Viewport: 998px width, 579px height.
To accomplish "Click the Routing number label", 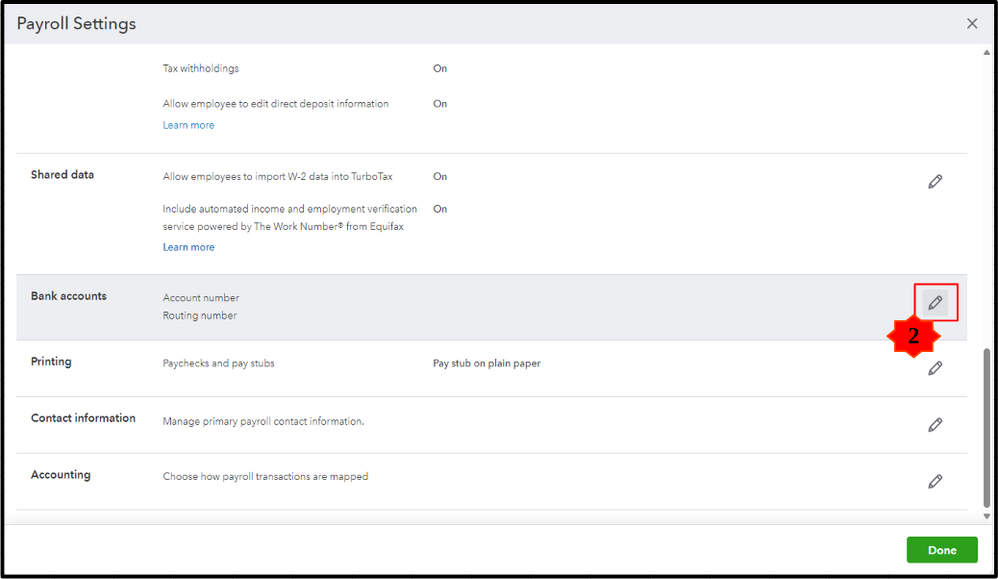I will [x=200, y=315].
